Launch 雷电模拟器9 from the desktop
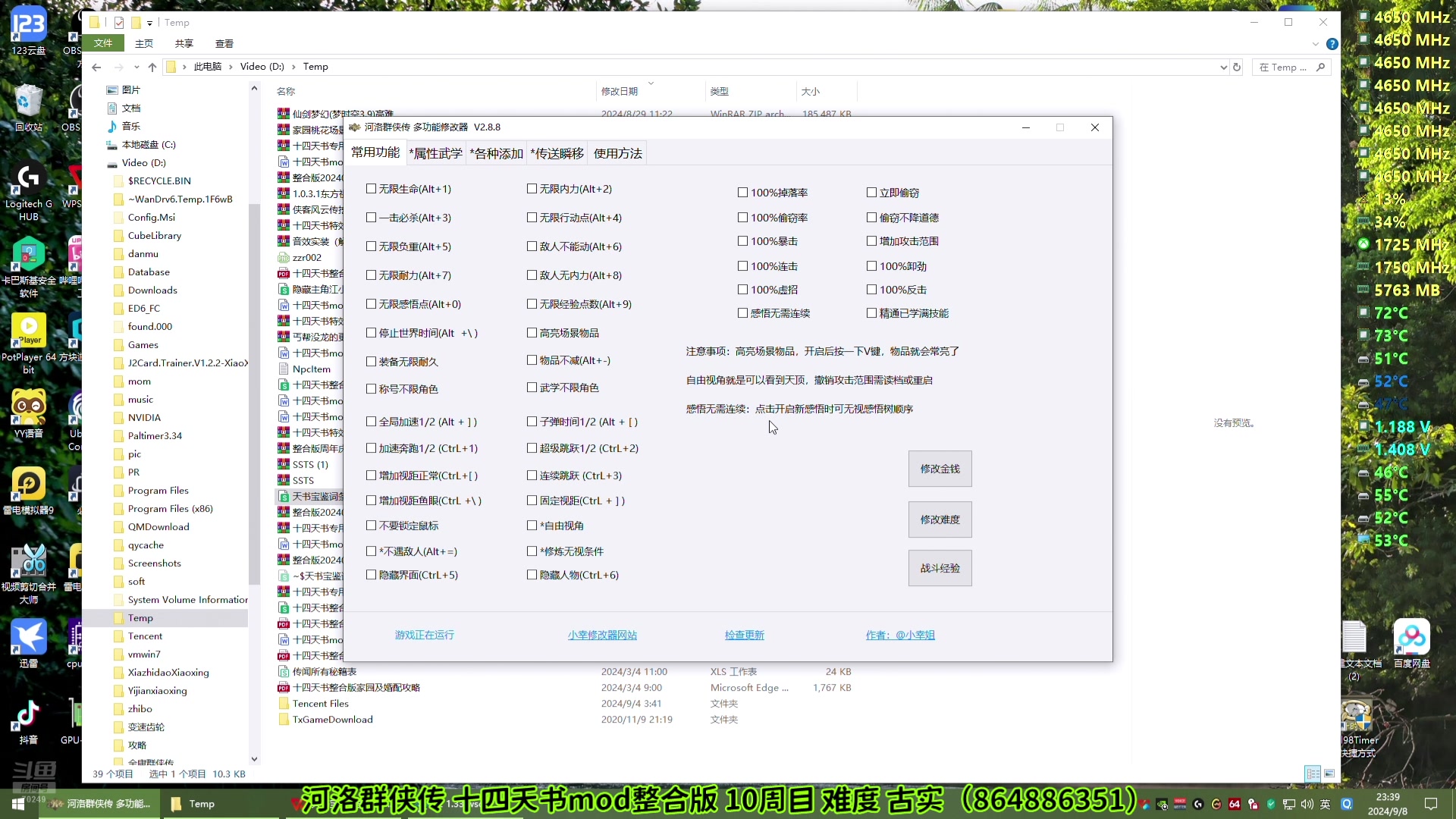Screen dimensions: 1456x819 click(x=28, y=491)
